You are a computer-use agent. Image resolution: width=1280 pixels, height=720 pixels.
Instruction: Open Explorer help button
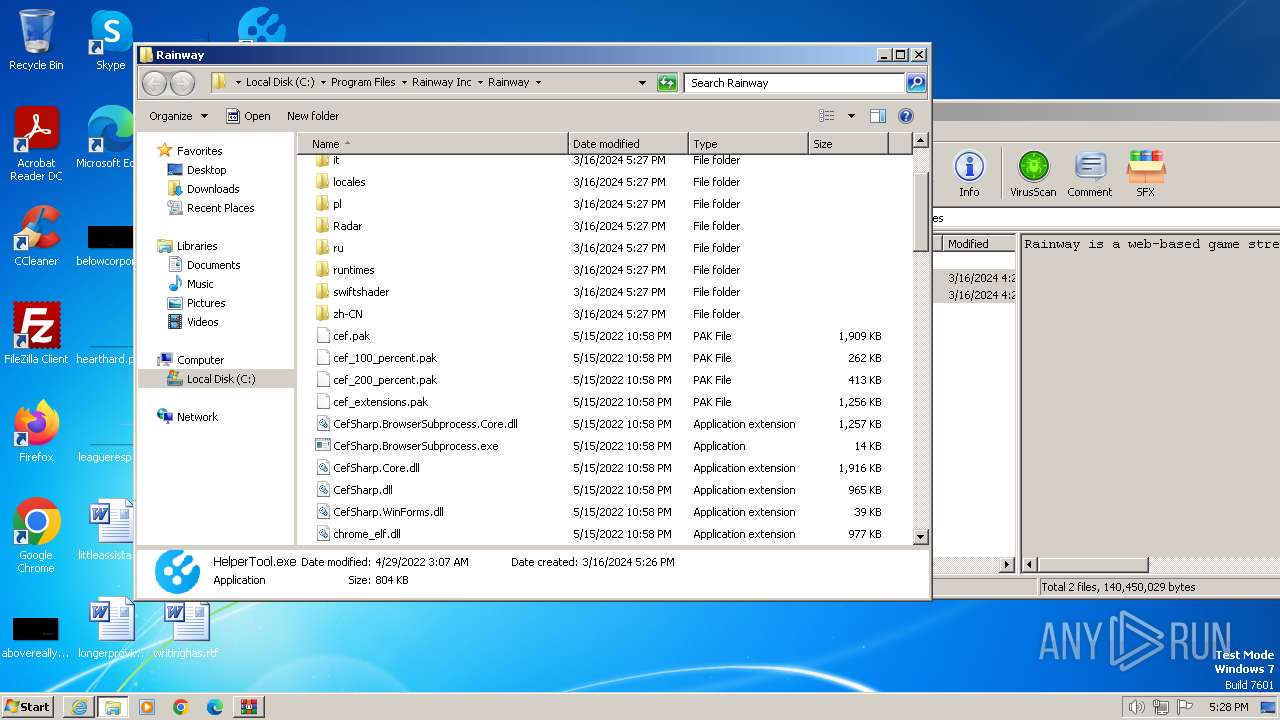pos(906,116)
